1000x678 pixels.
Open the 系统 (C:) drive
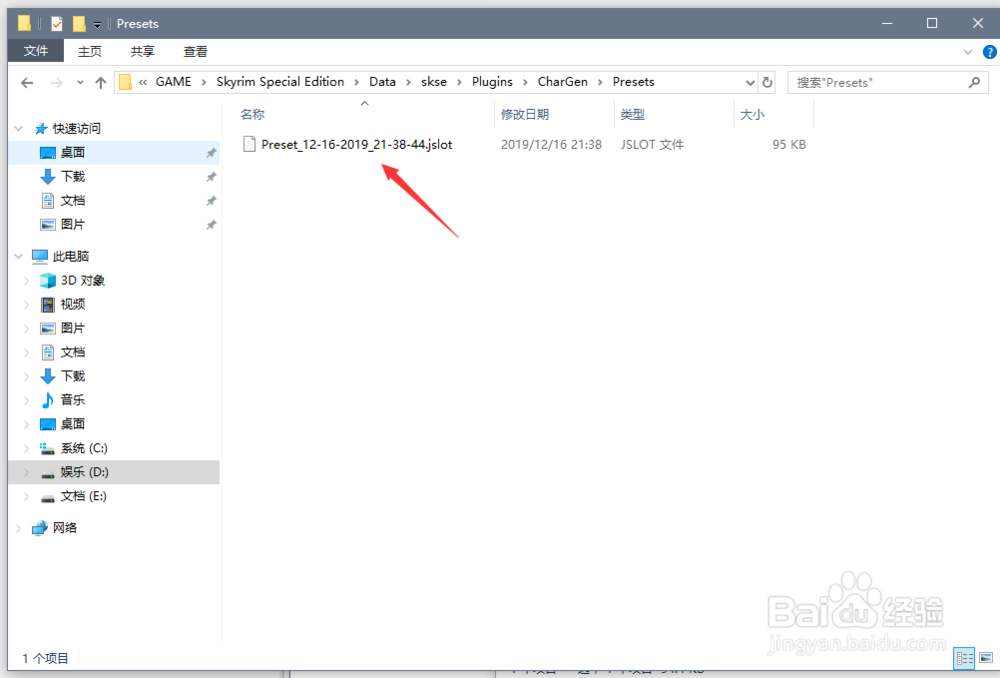84,448
